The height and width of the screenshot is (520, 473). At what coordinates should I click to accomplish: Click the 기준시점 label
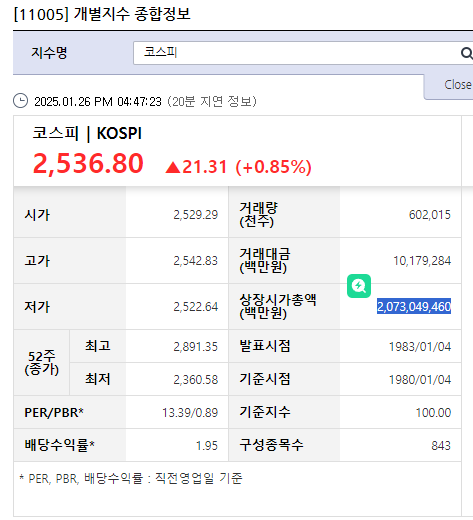(265, 379)
